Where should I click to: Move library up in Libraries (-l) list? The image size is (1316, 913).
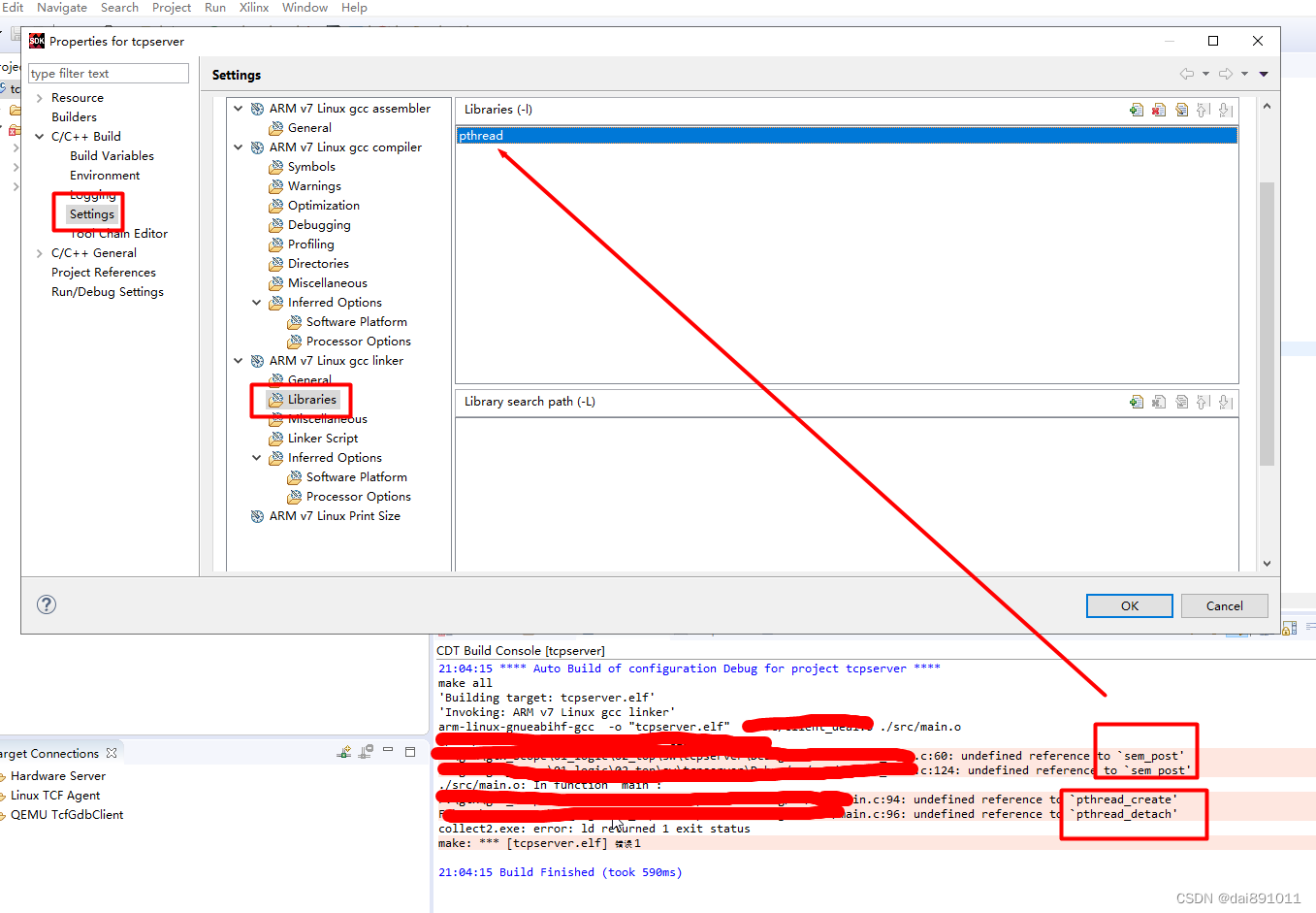[x=1204, y=110]
